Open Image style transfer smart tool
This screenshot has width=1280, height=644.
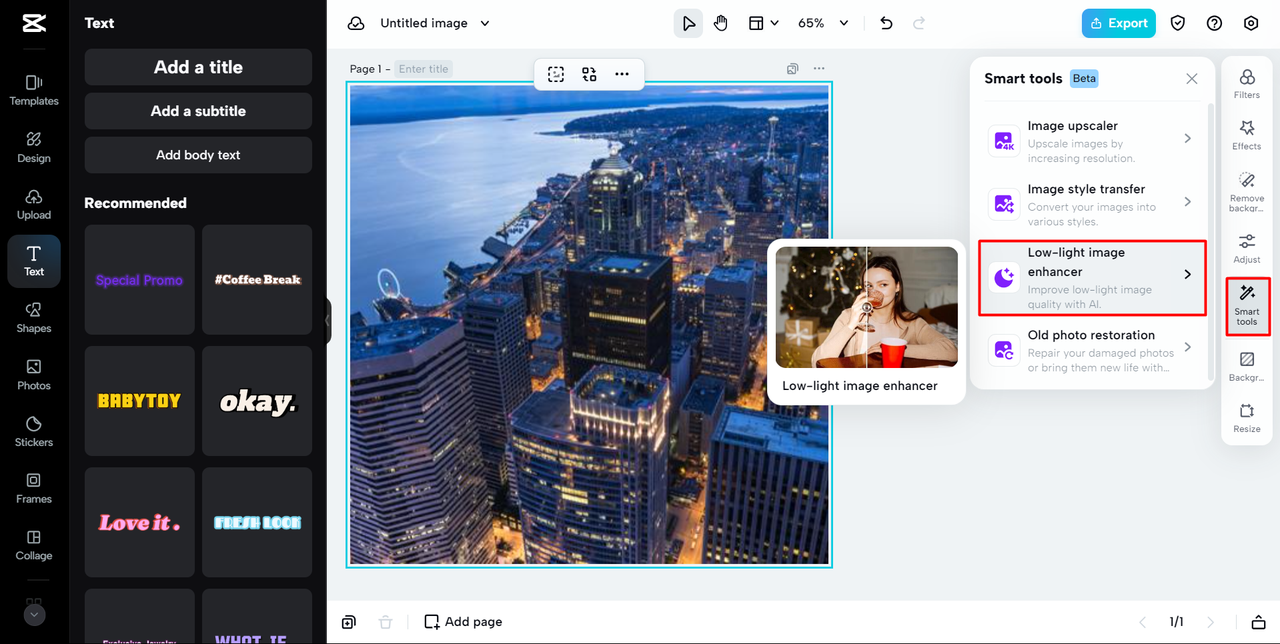pyautogui.click(x=1092, y=204)
